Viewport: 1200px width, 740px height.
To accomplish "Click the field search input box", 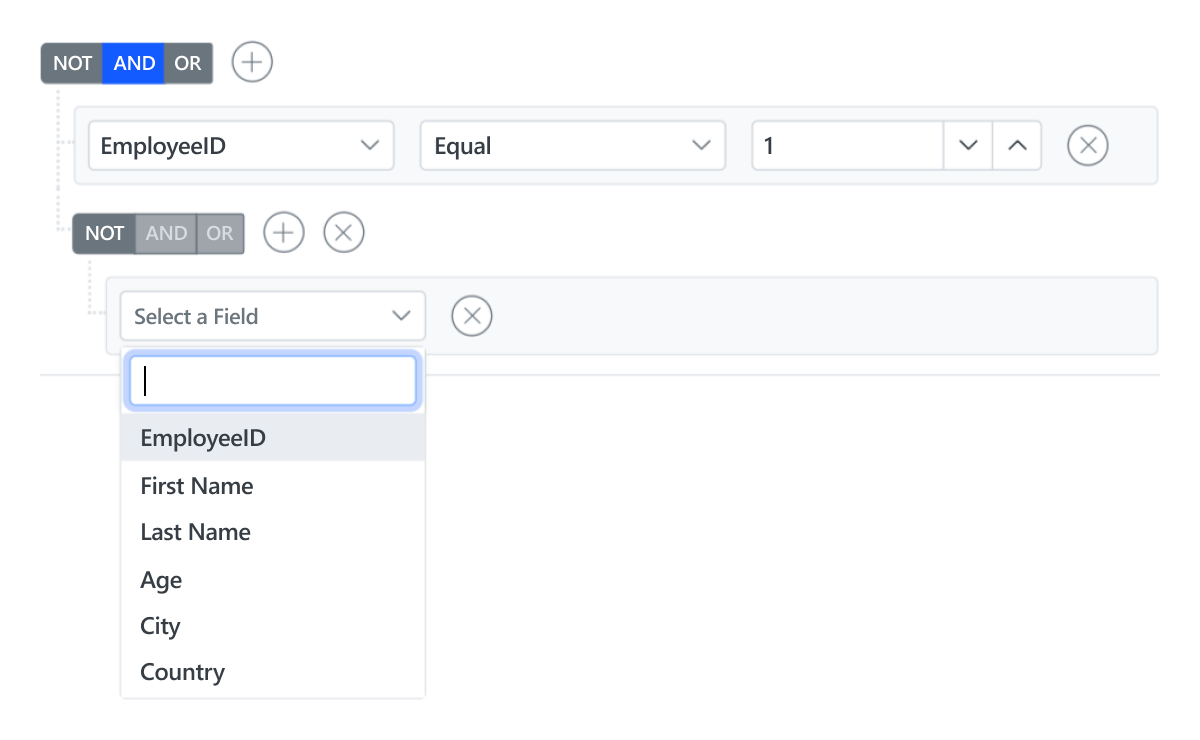I will pyautogui.click(x=272, y=380).
